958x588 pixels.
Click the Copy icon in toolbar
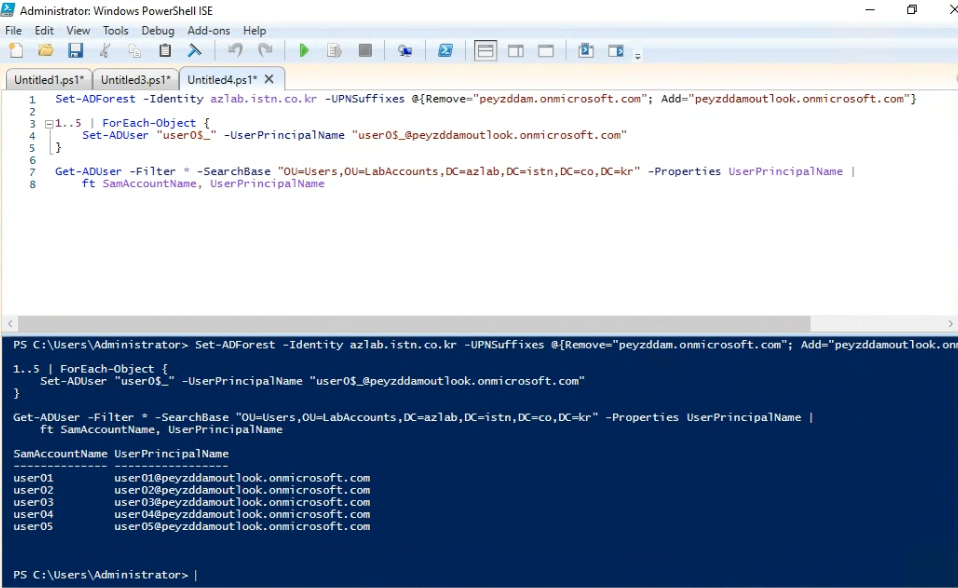point(134,51)
